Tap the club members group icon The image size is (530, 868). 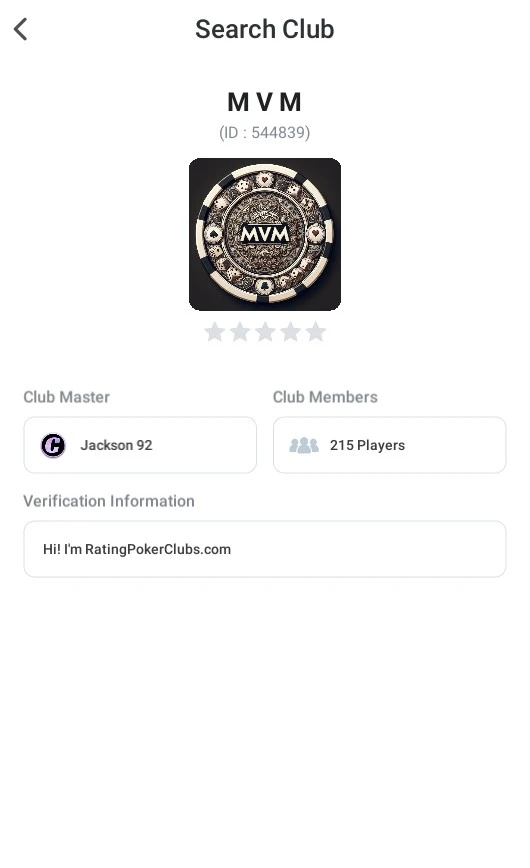tap(304, 445)
